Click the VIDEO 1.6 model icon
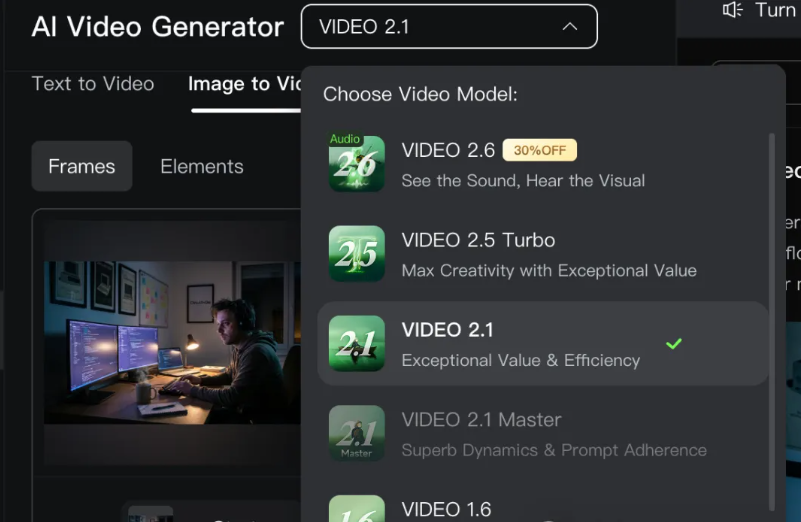801x522 pixels. [357, 509]
